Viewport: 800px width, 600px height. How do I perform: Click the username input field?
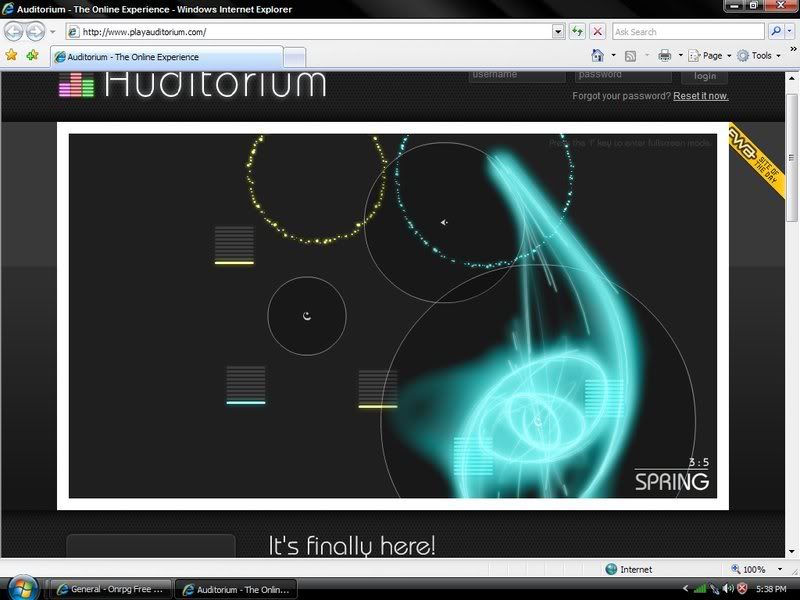pyautogui.click(x=517, y=75)
